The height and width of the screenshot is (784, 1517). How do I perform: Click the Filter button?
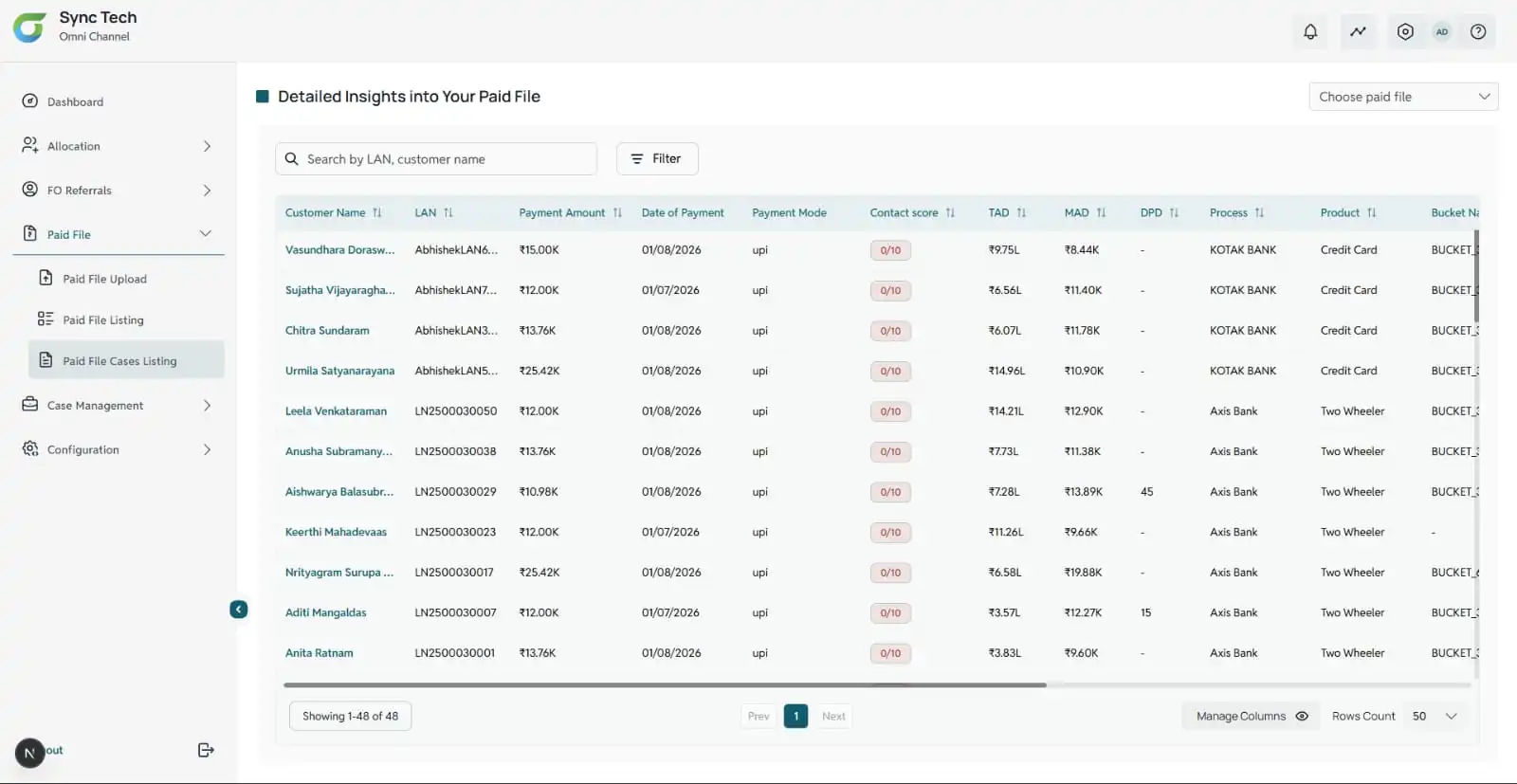656,159
